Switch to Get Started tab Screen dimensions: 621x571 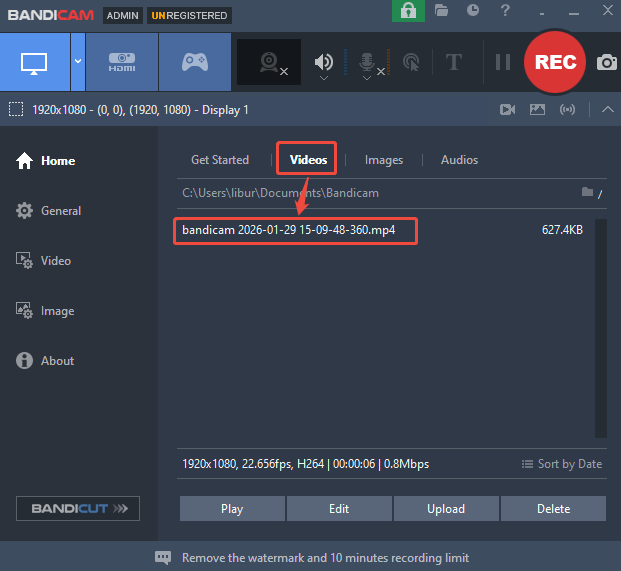click(220, 160)
